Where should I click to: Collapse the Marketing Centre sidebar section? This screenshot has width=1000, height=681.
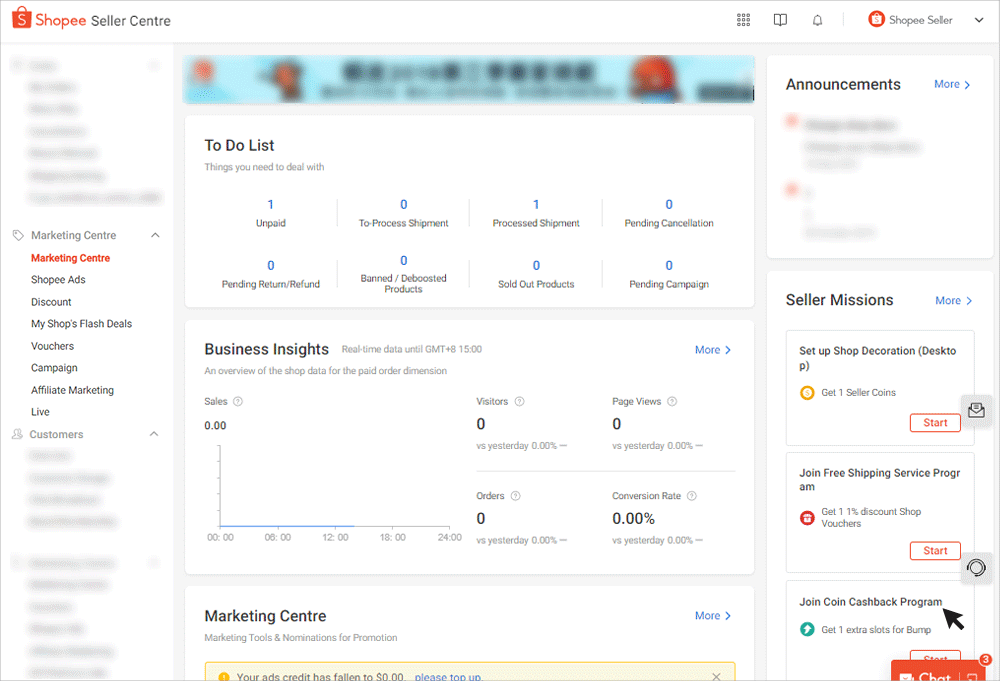(x=155, y=234)
